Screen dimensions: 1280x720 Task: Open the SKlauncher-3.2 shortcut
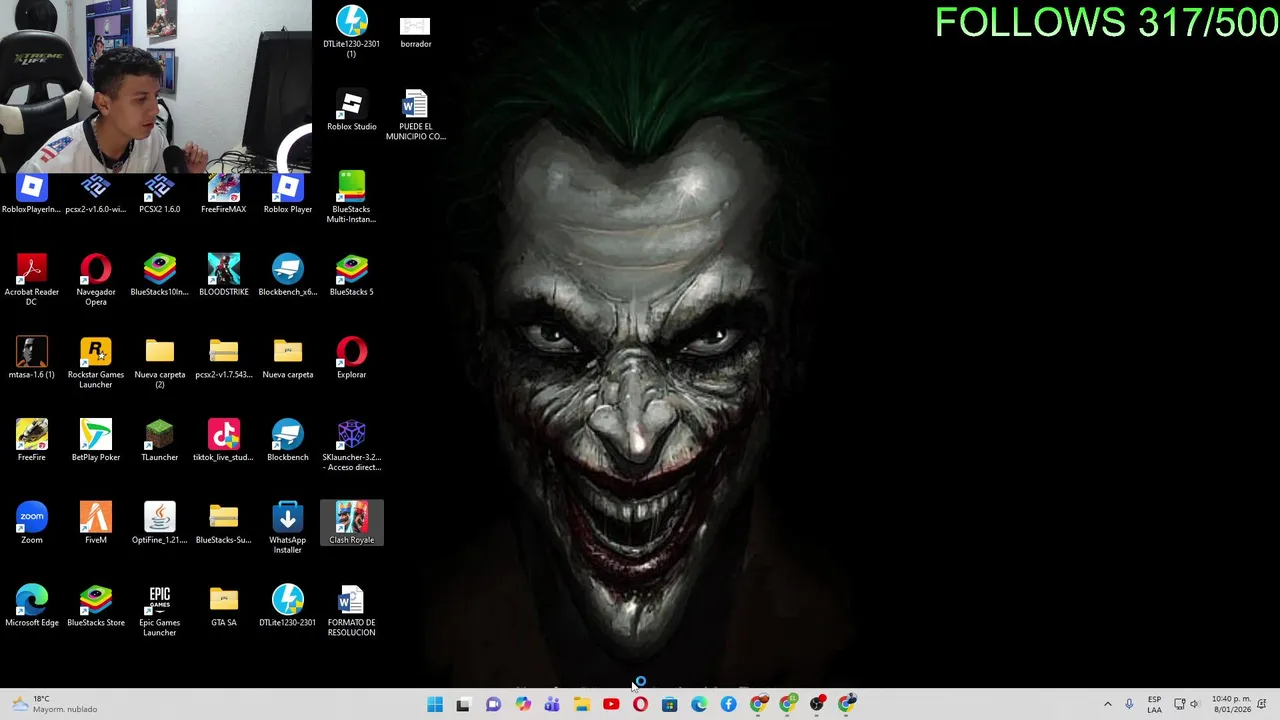click(351, 446)
